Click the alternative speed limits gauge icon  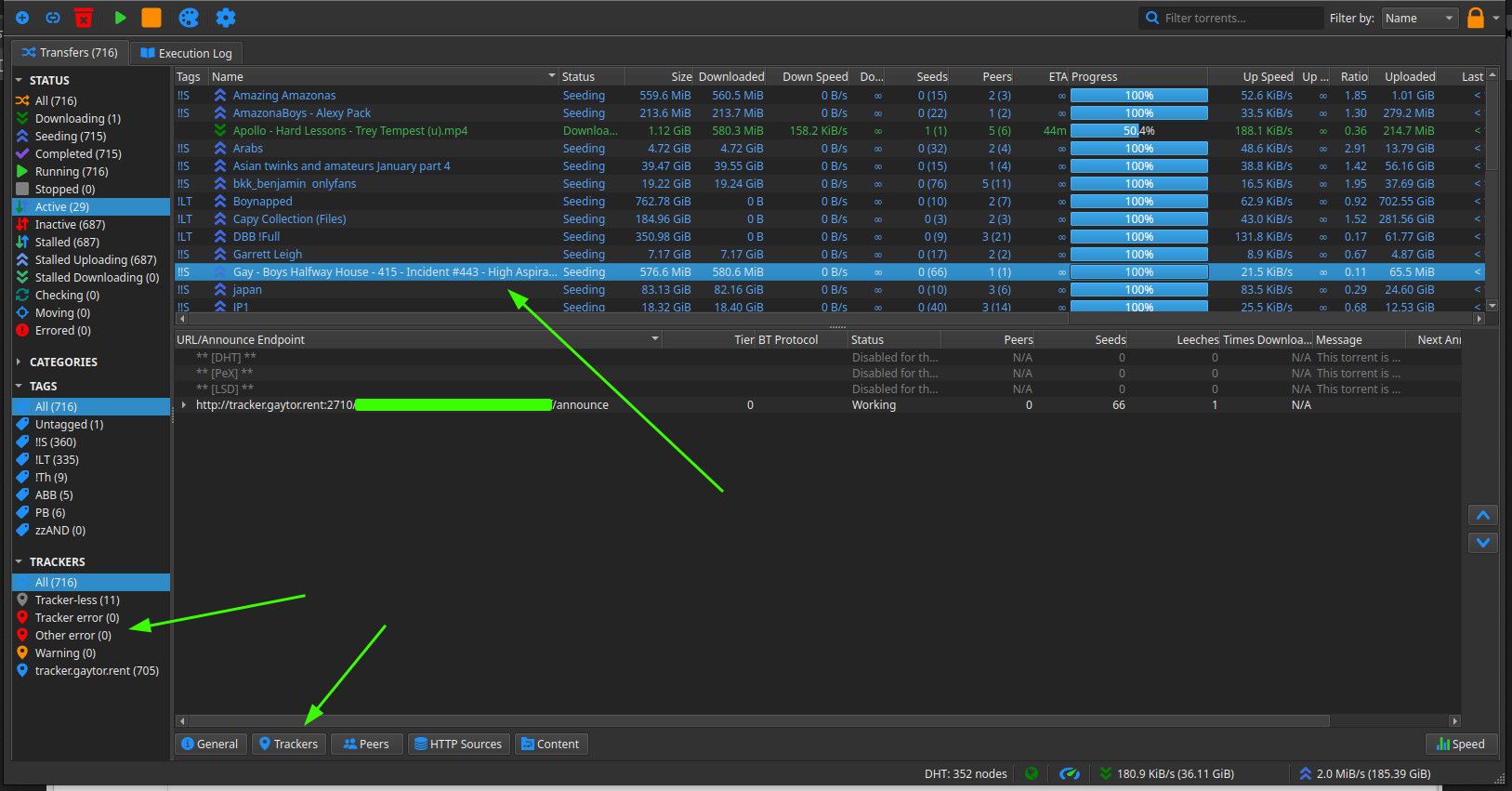(1070, 773)
